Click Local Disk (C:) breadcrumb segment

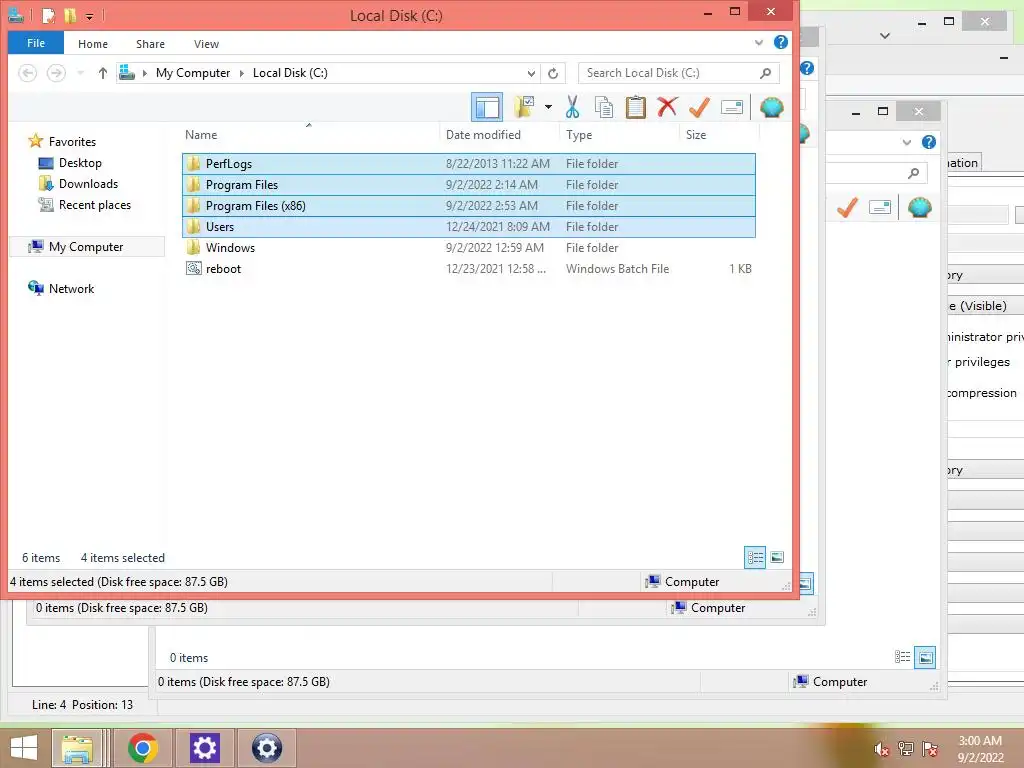point(290,72)
